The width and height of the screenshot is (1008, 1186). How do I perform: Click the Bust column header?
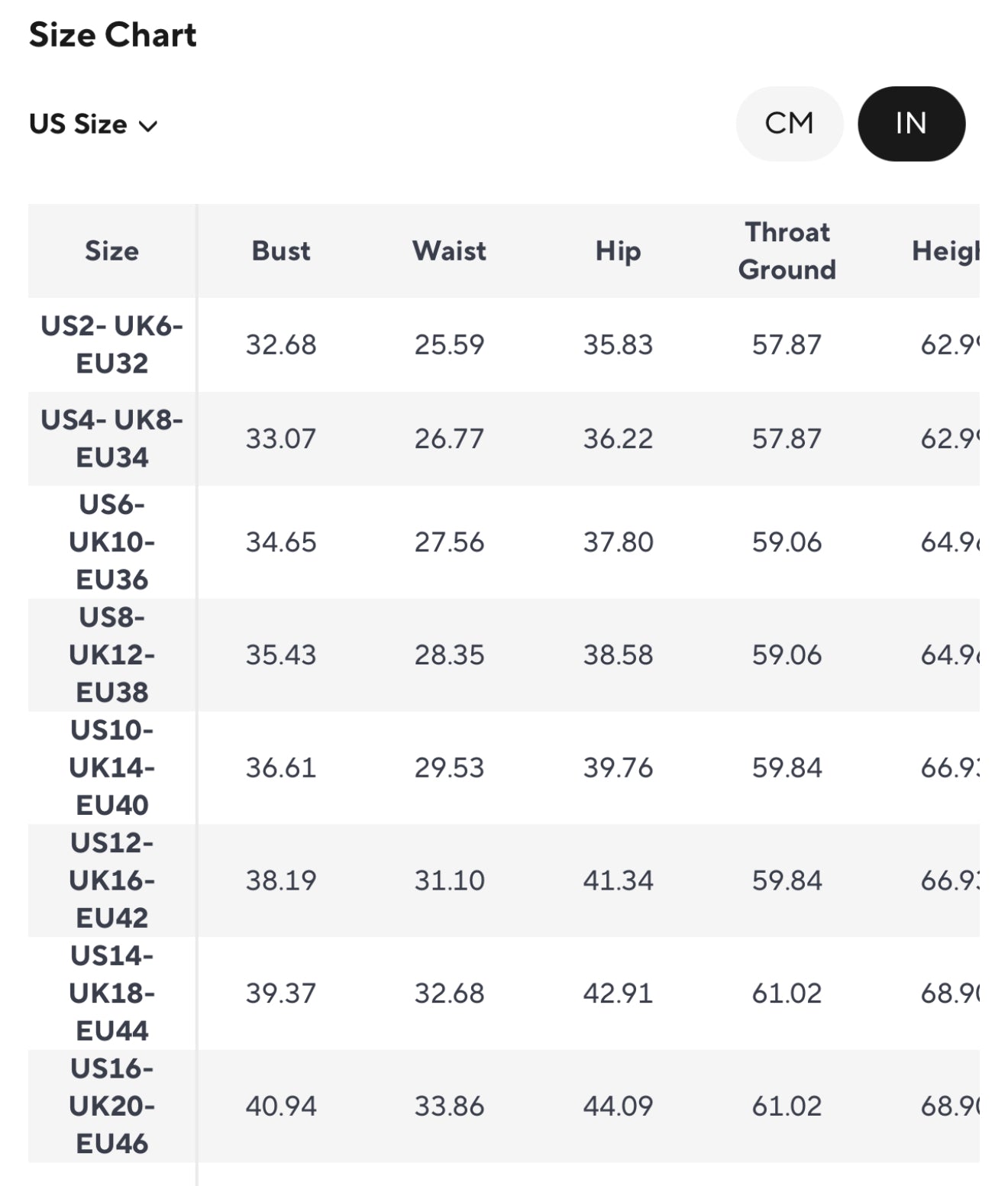coord(281,251)
